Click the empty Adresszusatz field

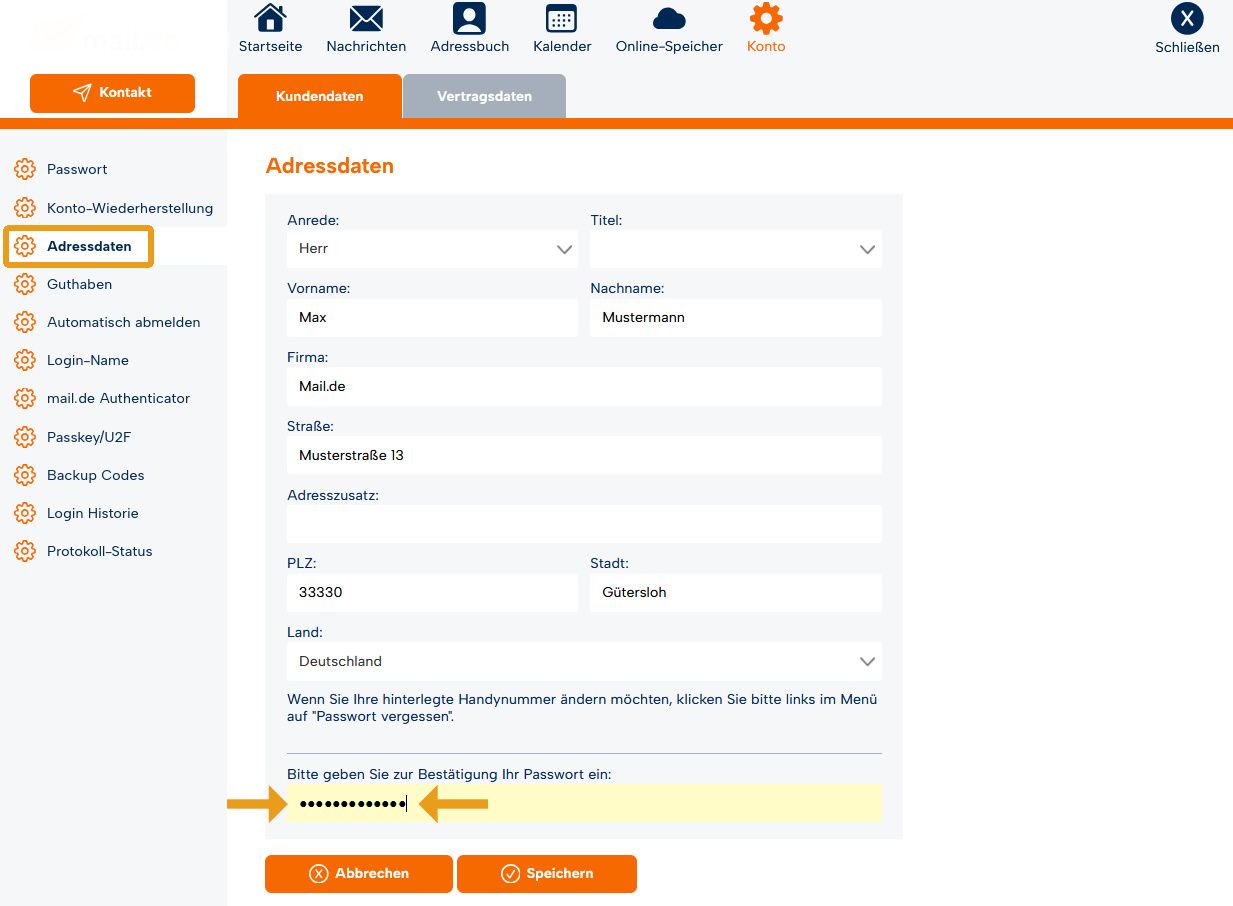(584, 524)
